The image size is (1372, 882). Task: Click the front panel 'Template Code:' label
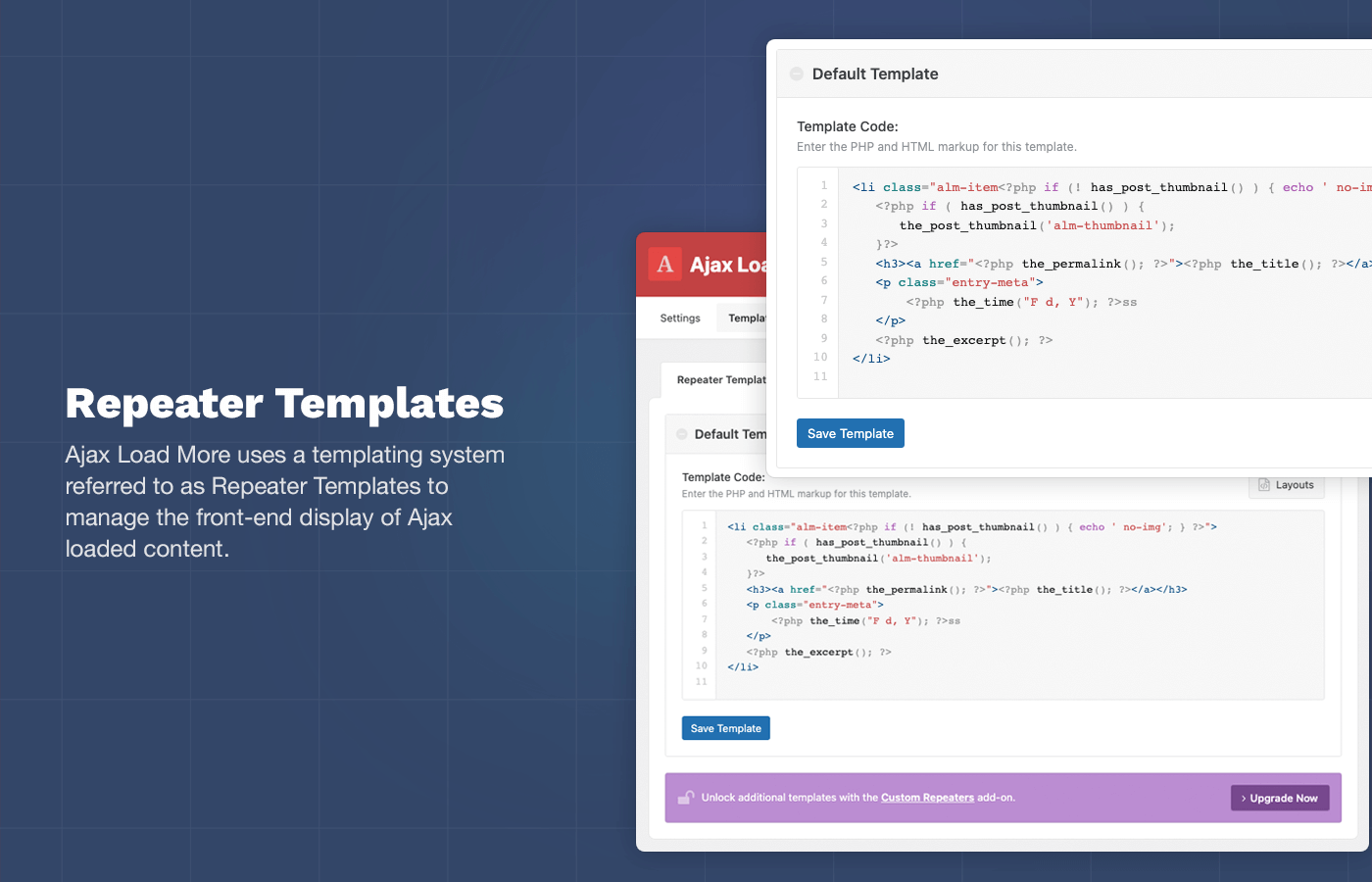click(x=848, y=126)
